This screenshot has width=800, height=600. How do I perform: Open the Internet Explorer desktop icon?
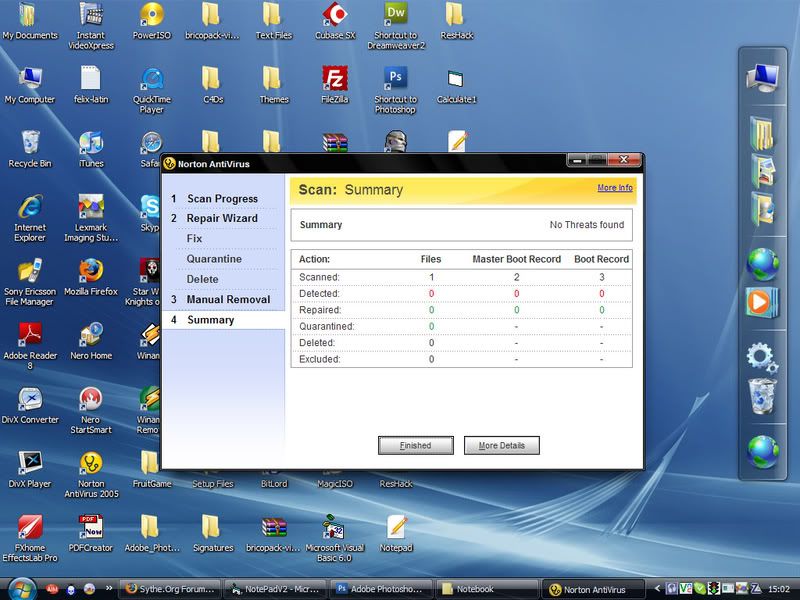(30, 217)
